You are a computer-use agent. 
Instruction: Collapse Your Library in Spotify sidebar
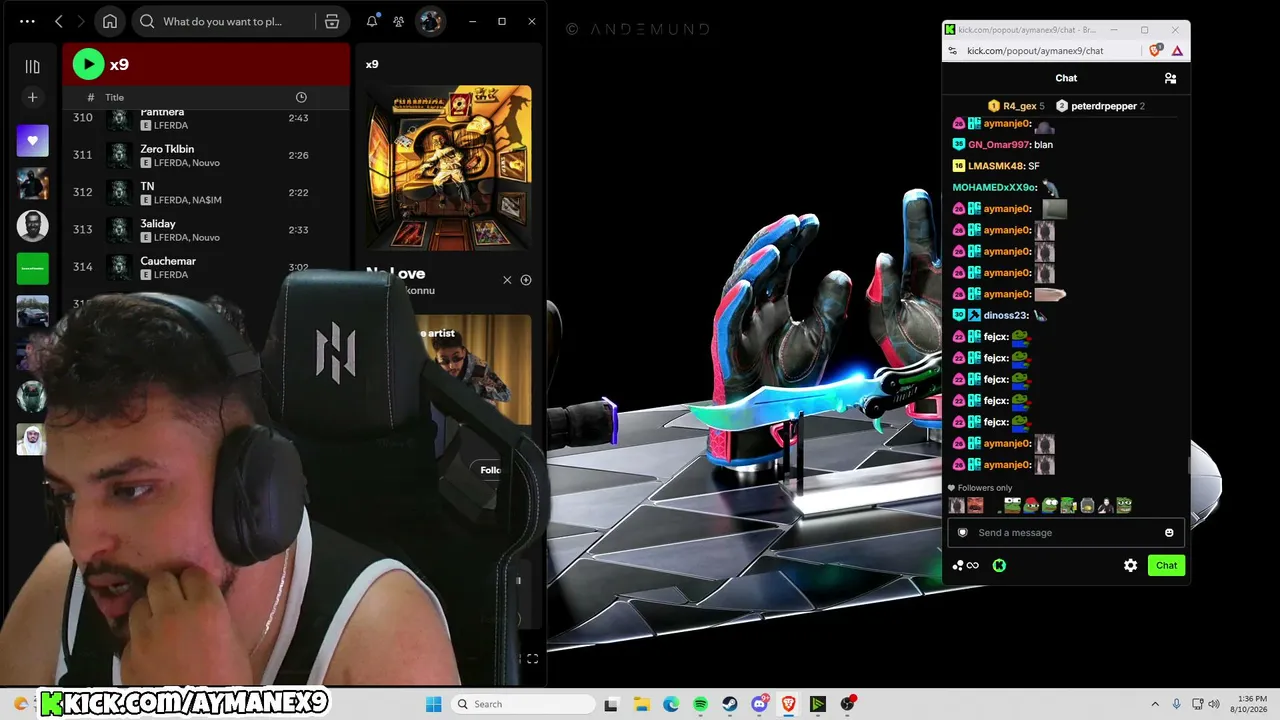32,66
